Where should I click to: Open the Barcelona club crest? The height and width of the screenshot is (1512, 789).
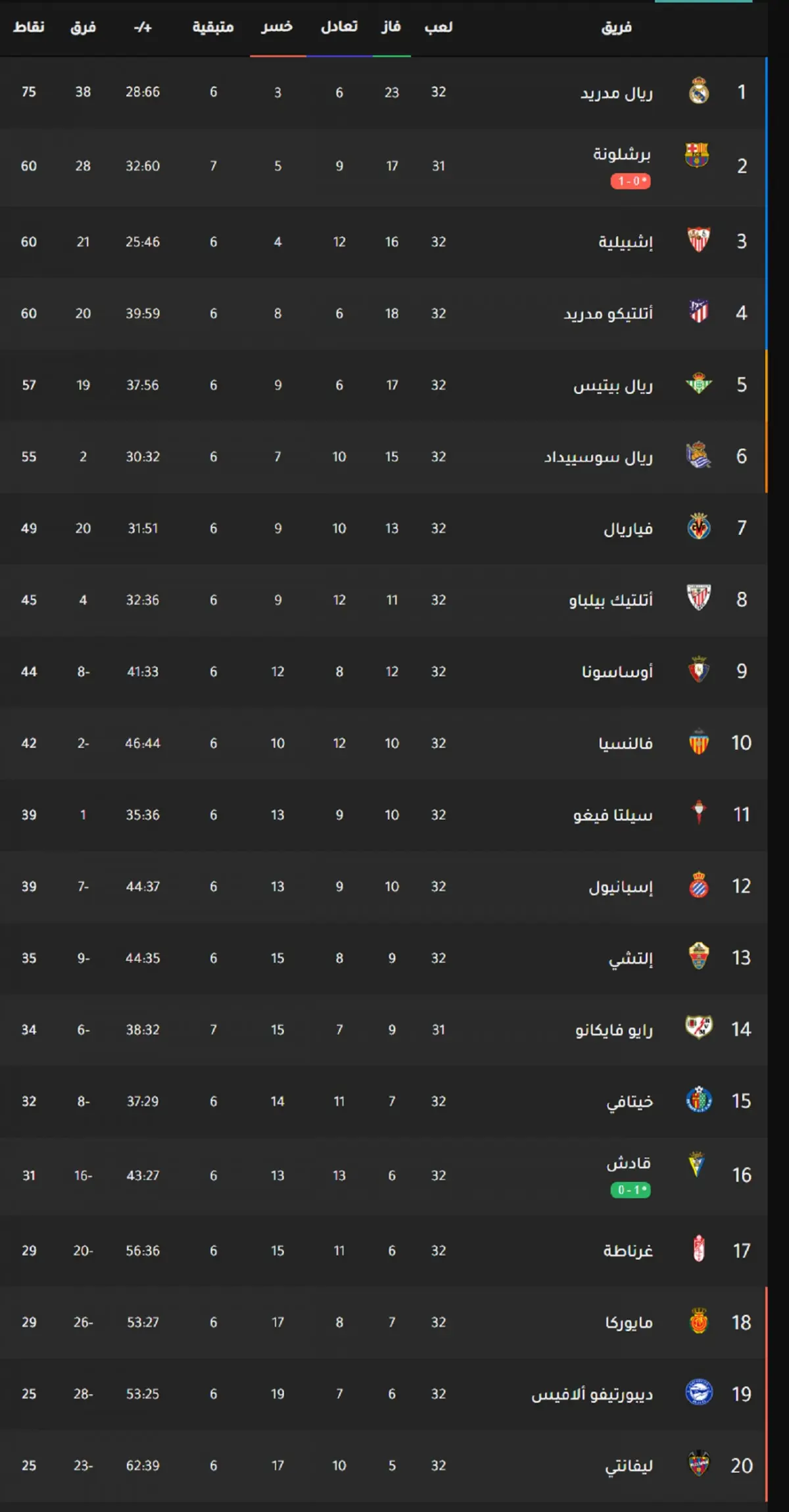coord(697,155)
